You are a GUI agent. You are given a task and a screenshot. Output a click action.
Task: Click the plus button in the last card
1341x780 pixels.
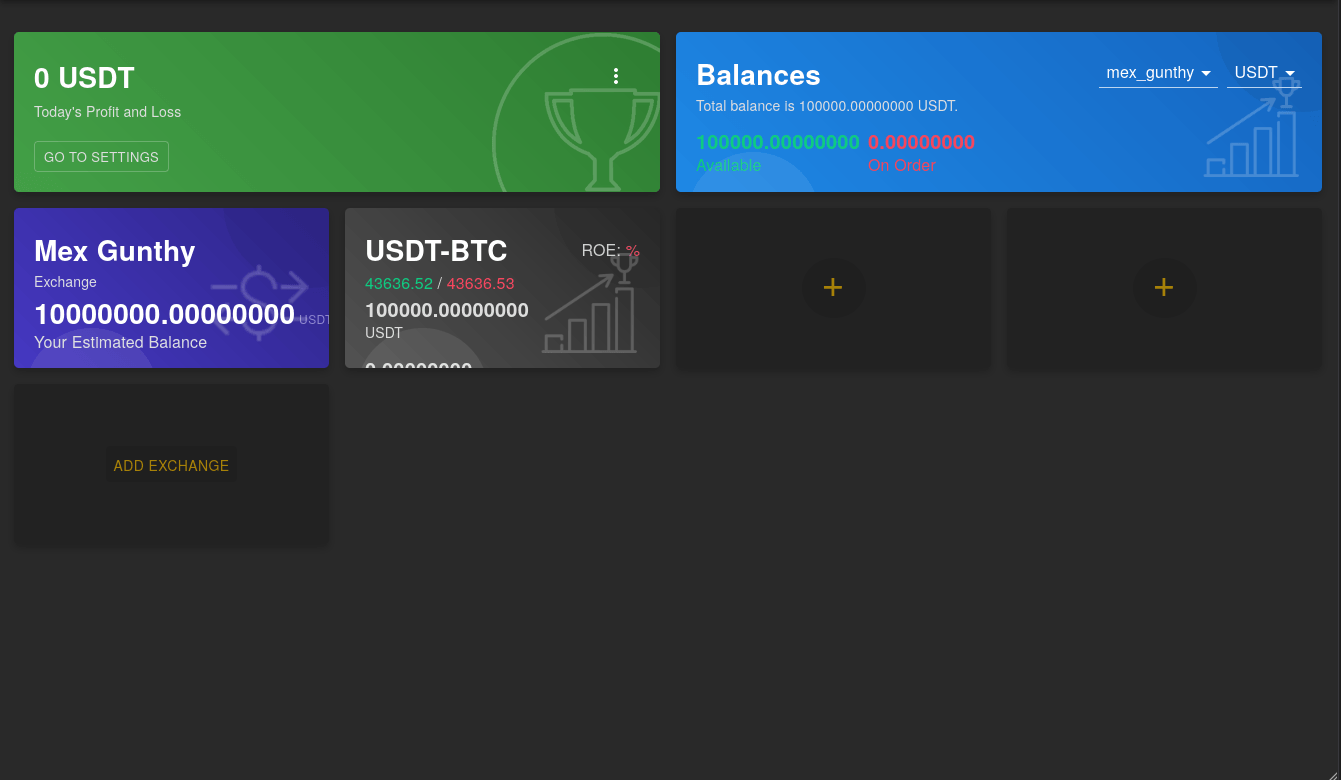point(1164,288)
